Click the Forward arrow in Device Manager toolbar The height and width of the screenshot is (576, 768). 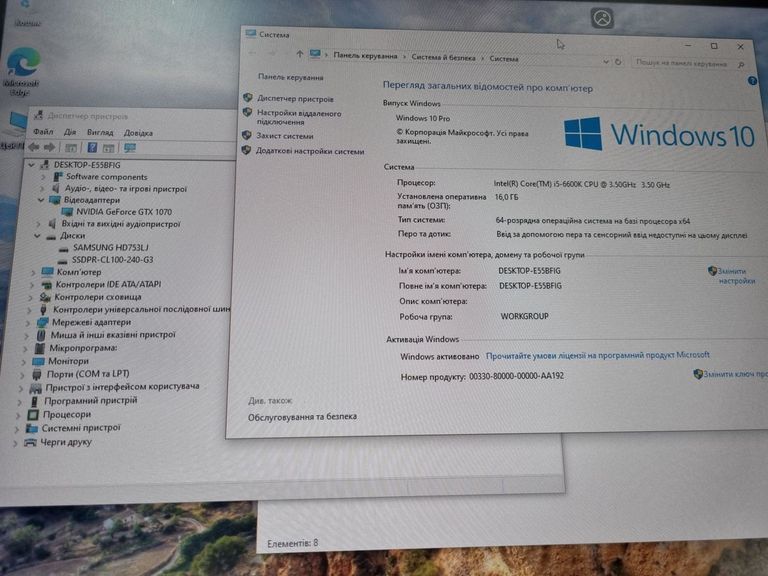49,147
